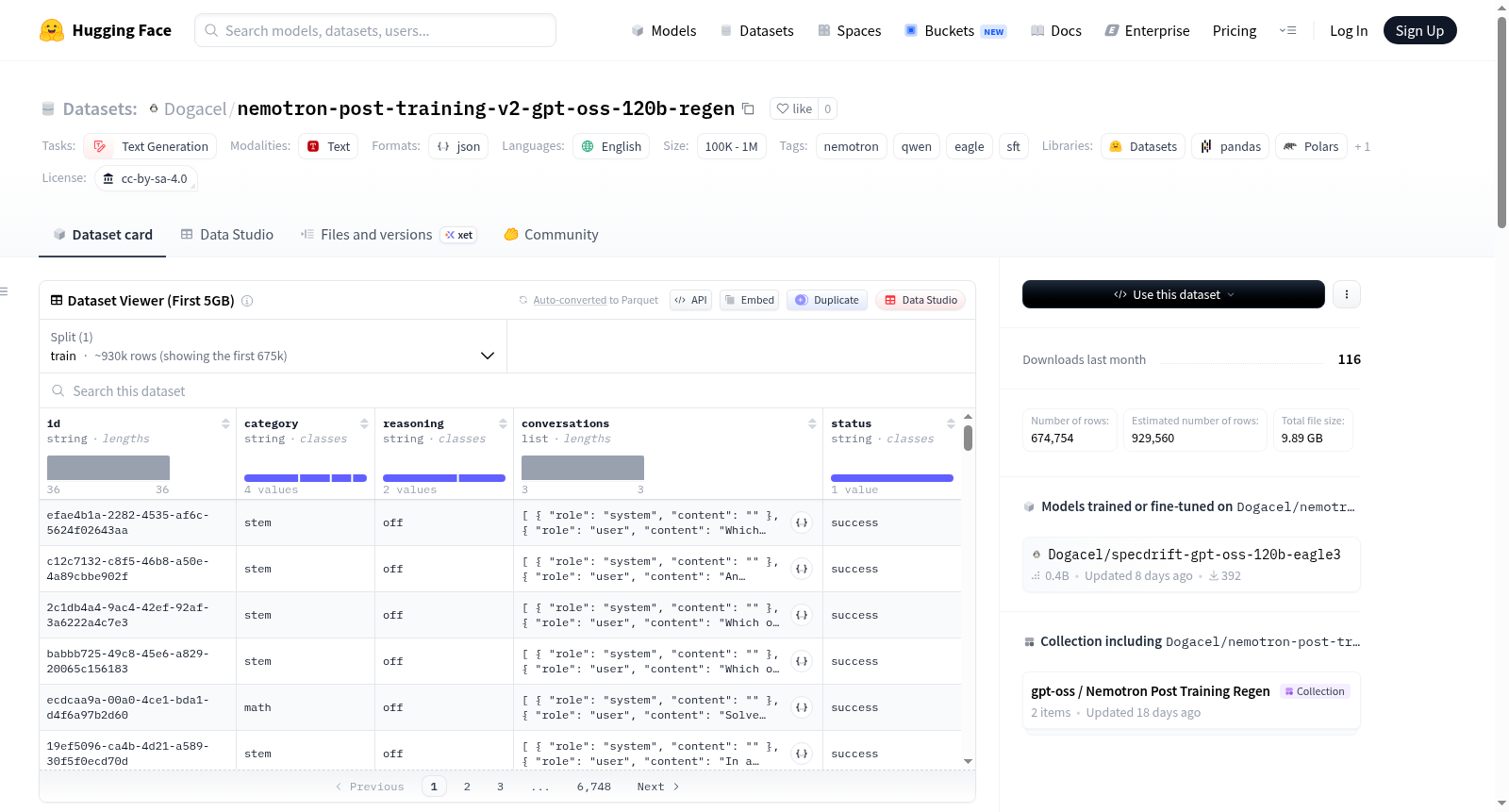
Task: Sort table by category column icon
Action: [364, 423]
